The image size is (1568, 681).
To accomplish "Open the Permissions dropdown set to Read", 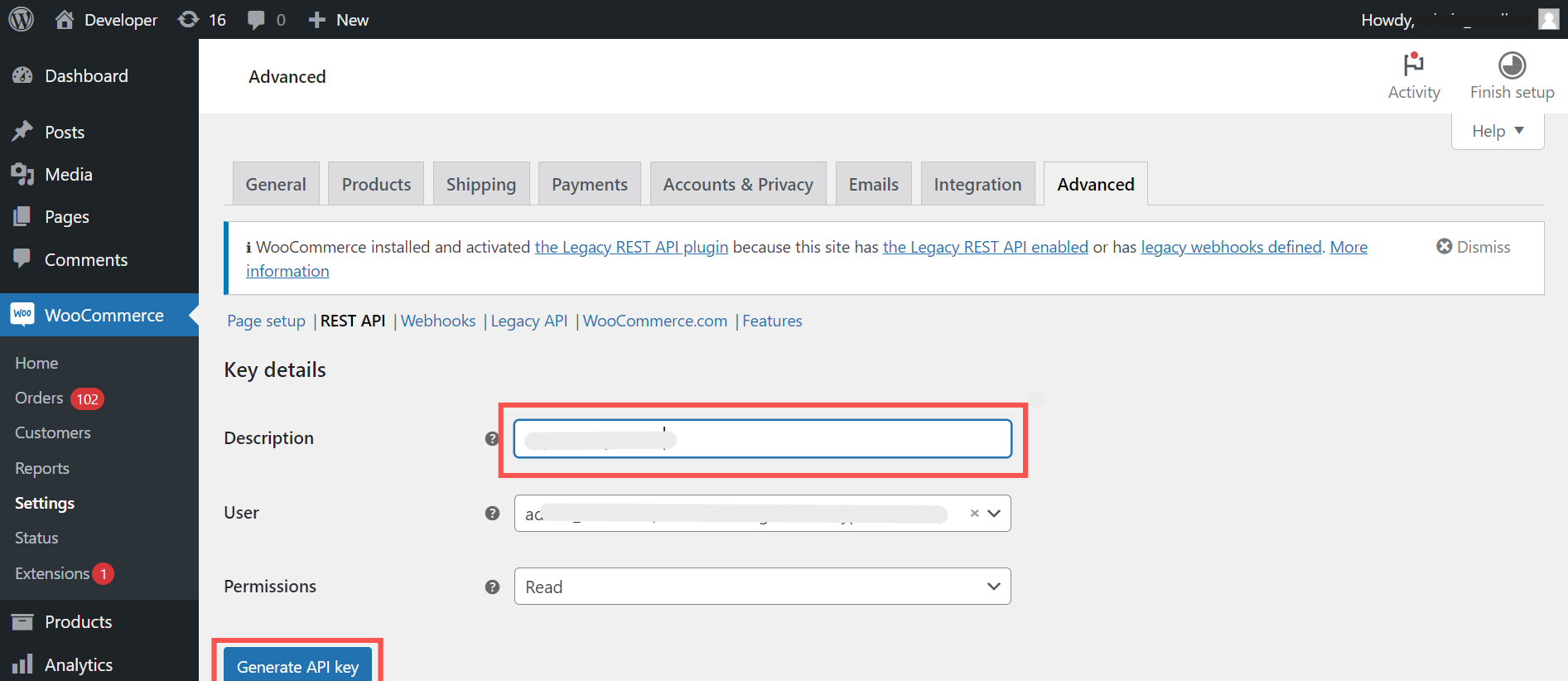I will (x=763, y=587).
